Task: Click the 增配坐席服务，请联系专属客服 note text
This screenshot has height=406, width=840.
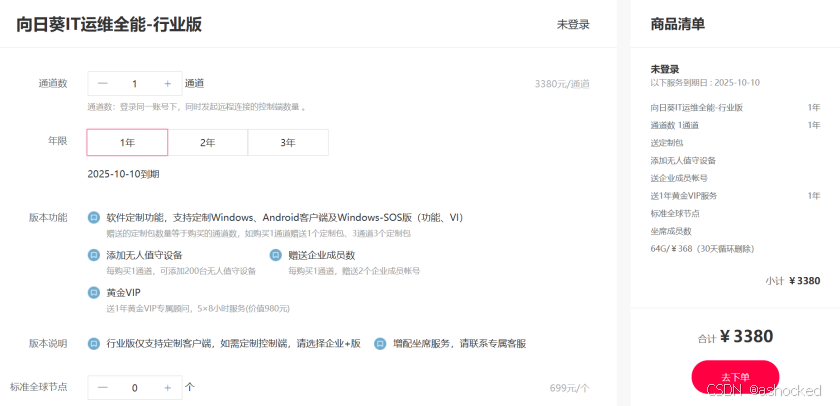Action: point(460,343)
